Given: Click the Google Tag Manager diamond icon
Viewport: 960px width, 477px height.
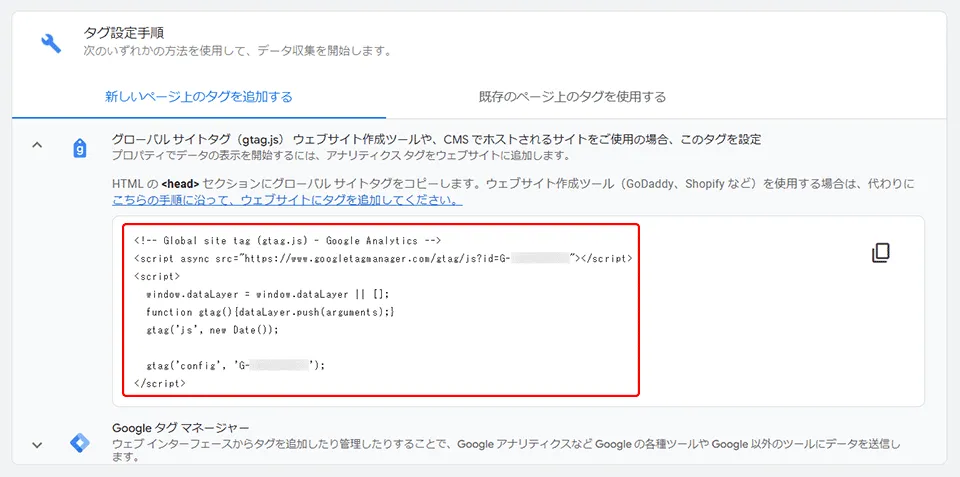Looking at the screenshot, I should click(80, 443).
